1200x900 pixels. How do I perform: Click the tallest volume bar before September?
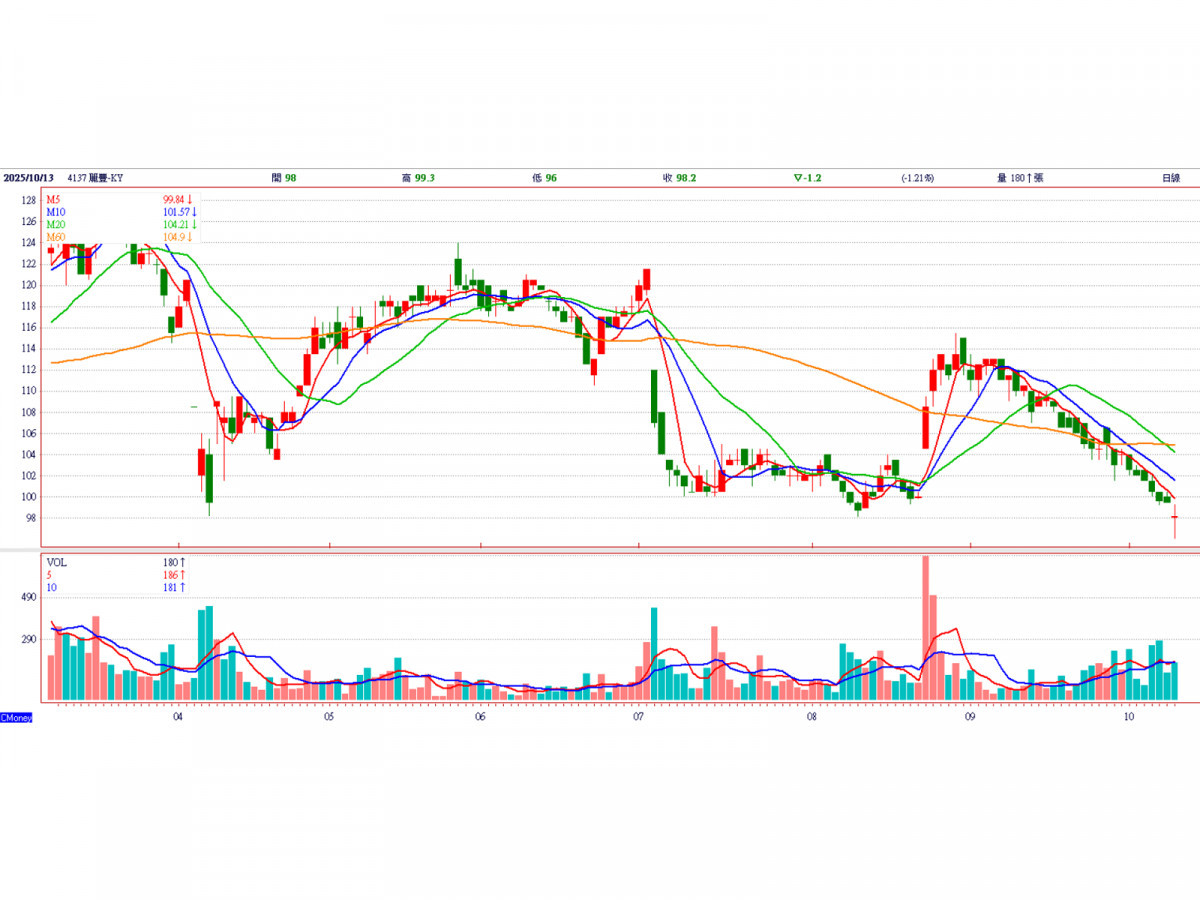[x=925, y=630]
